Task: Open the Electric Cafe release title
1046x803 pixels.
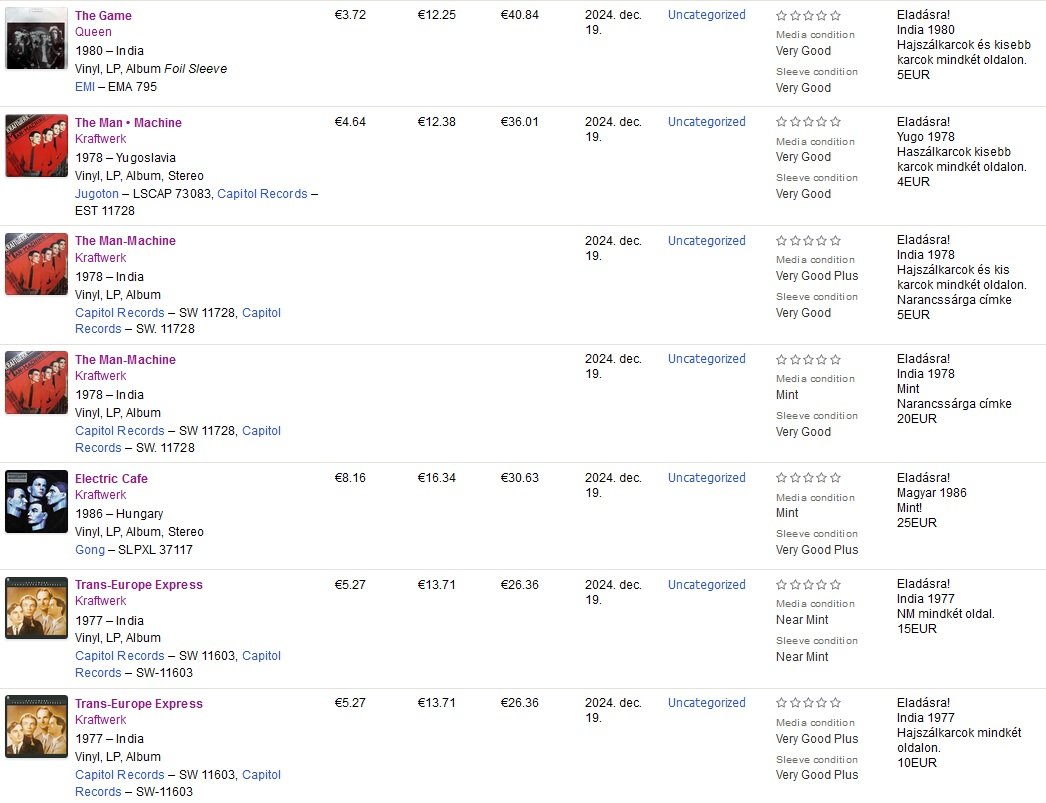Action: (x=111, y=479)
